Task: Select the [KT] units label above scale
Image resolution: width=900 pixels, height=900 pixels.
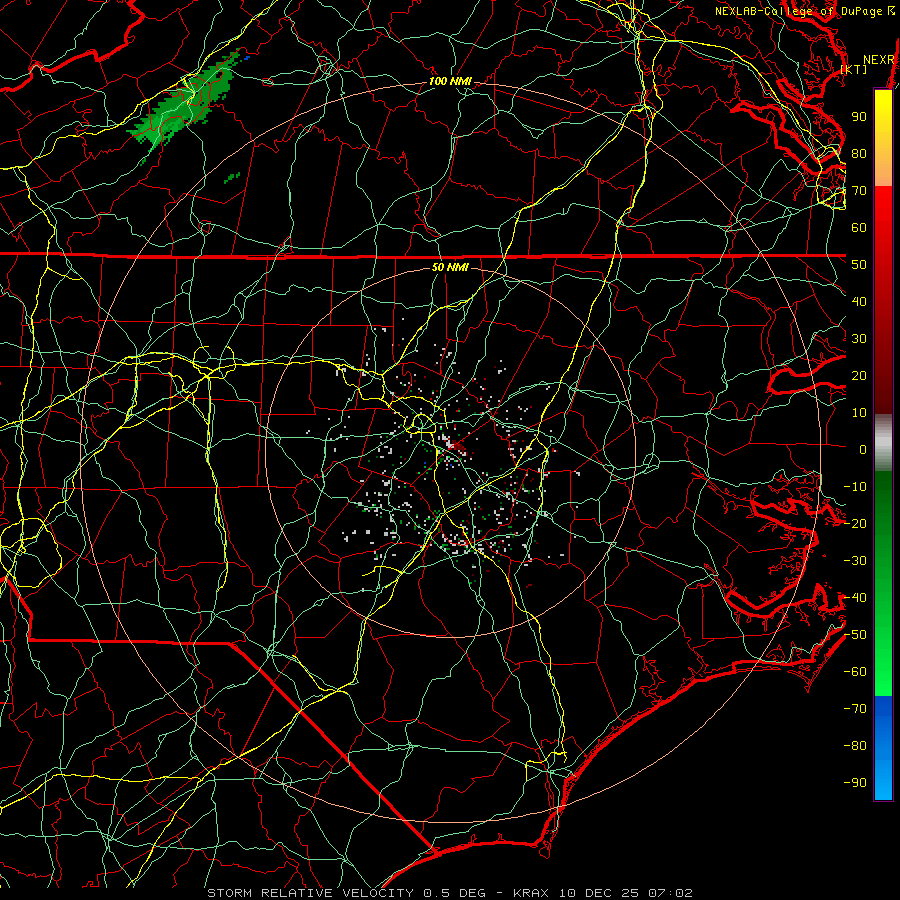Action: click(854, 69)
